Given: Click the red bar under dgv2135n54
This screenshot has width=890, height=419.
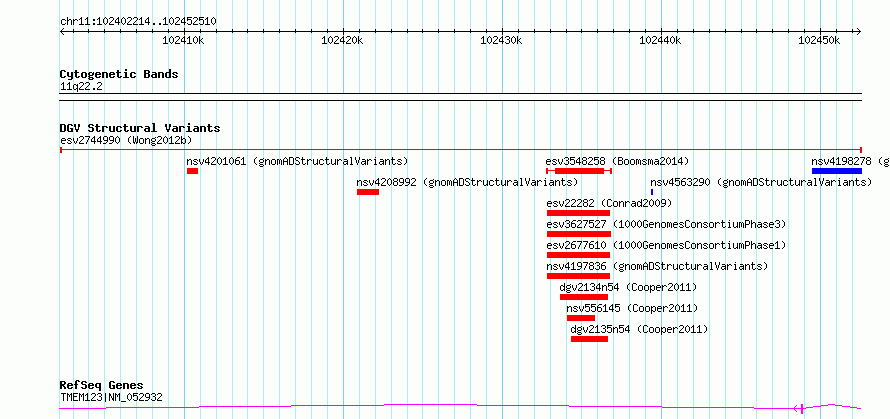Looking at the screenshot, I should click(x=589, y=339).
